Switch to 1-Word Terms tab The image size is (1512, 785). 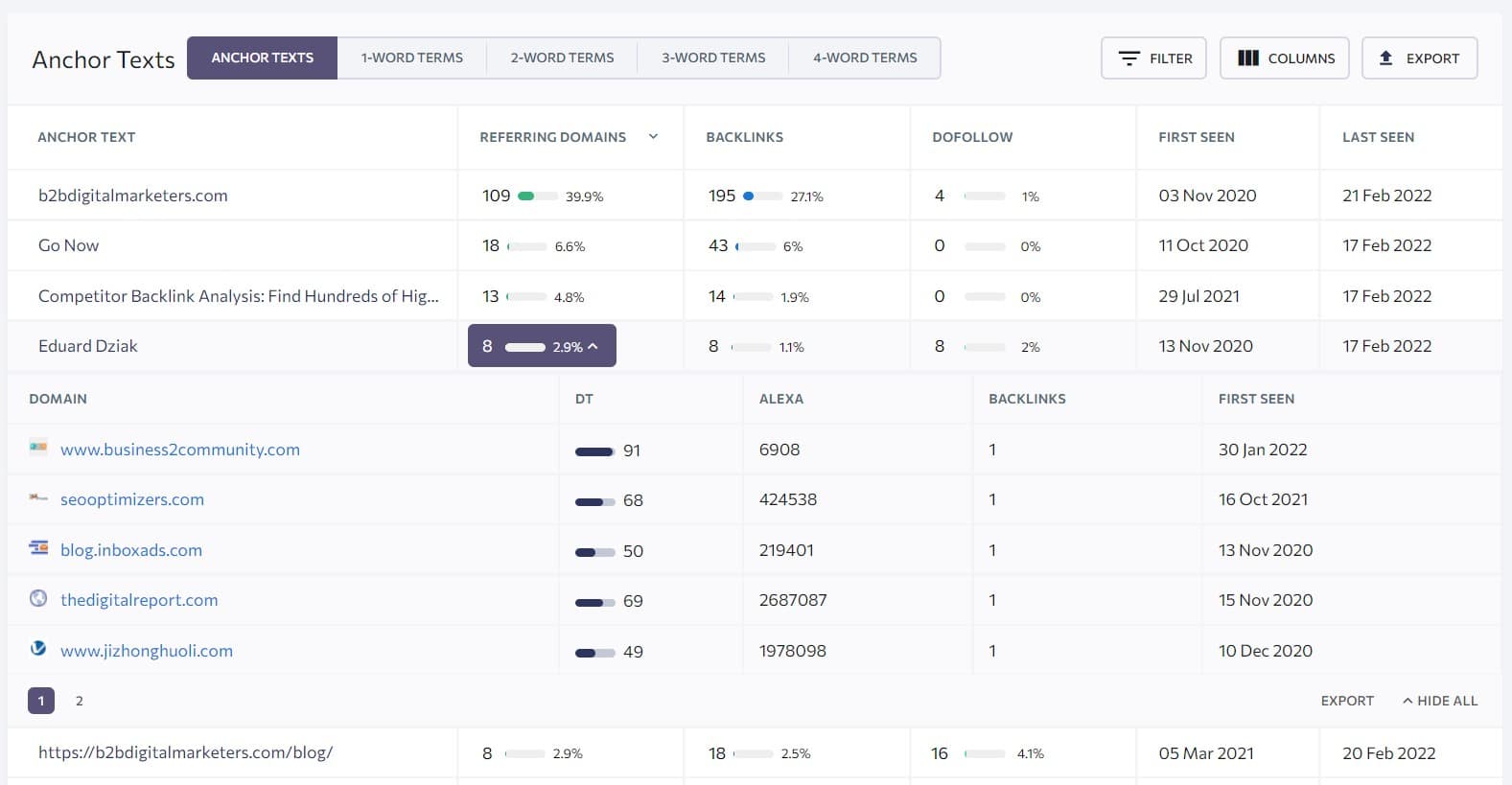(412, 58)
